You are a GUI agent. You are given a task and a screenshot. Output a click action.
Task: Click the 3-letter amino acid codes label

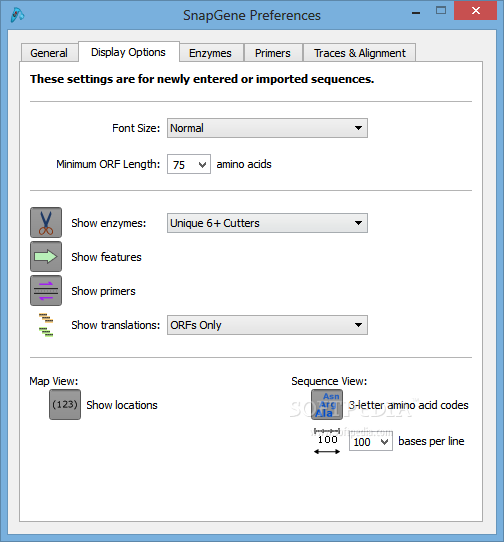[x=409, y=405]
